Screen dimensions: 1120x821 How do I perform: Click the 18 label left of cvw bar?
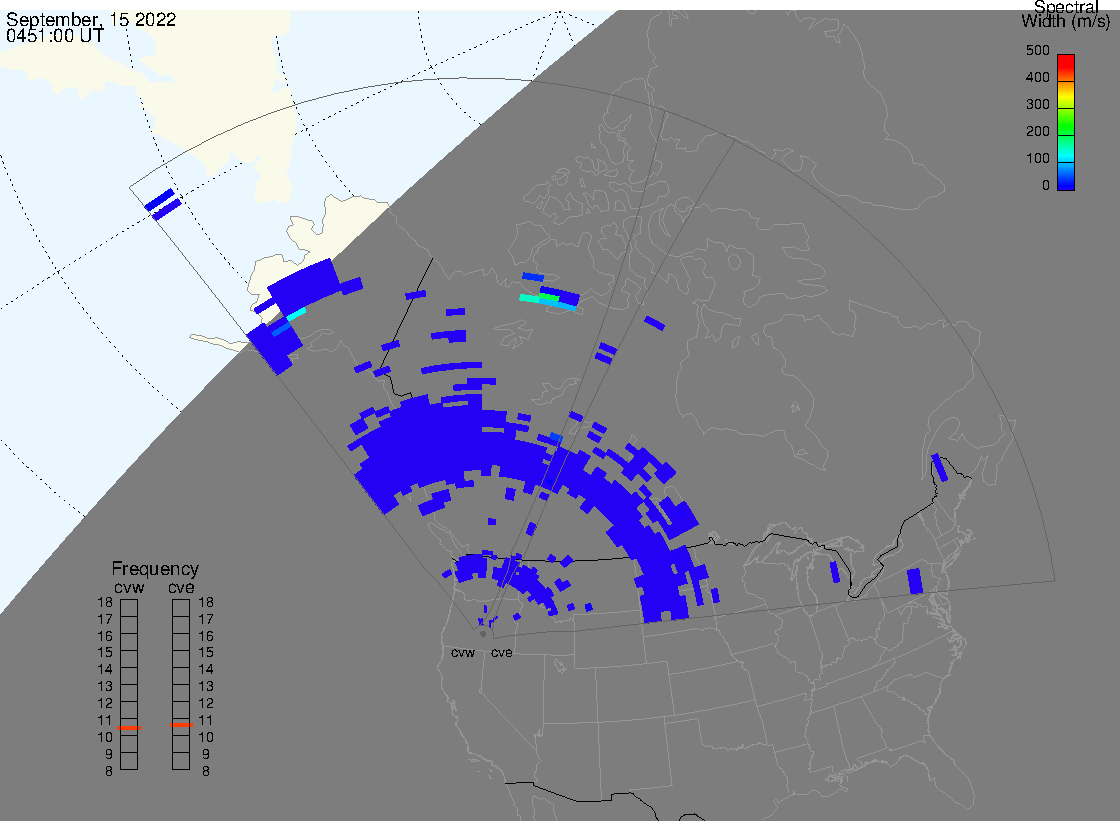105,602
